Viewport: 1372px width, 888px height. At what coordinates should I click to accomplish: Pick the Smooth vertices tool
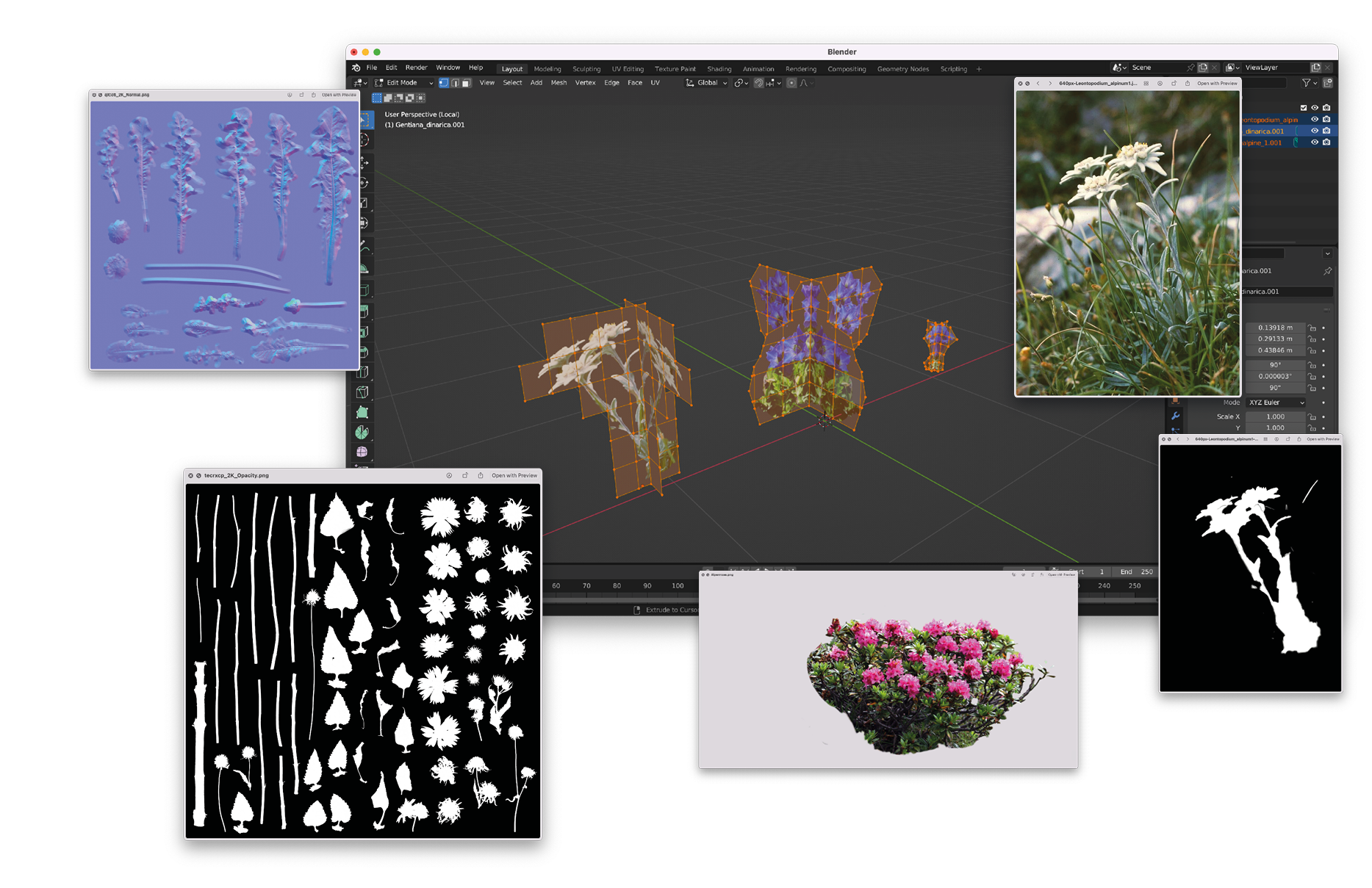[363, 452]
